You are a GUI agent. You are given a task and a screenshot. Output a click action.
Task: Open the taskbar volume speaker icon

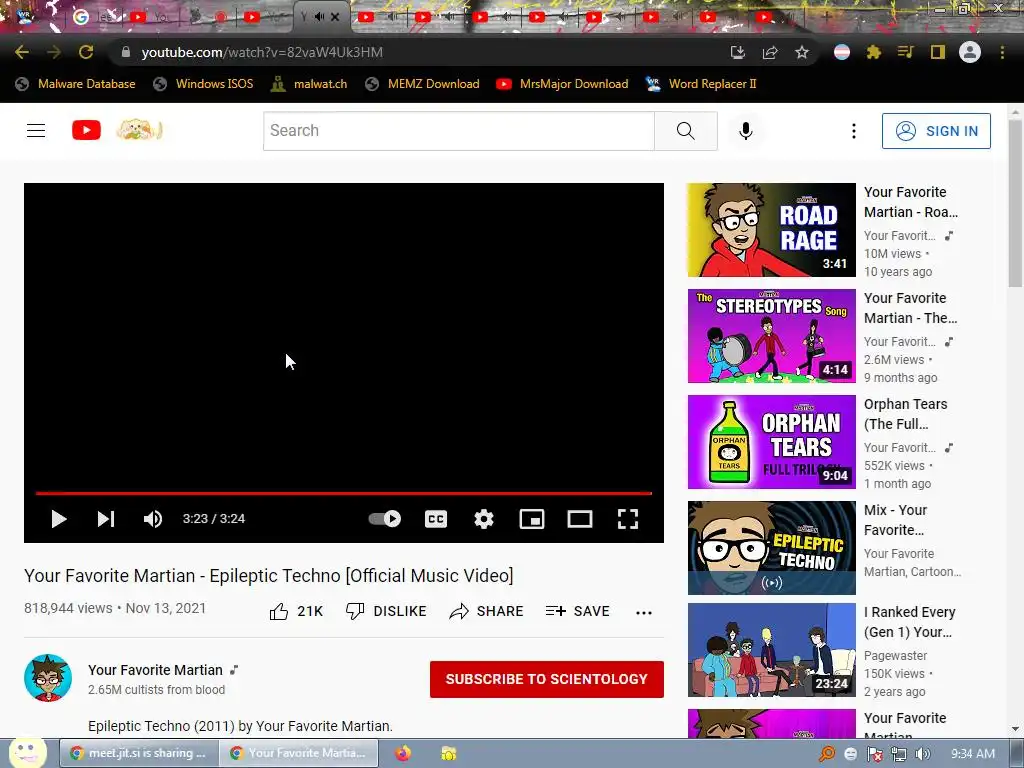tap(922, 754)
